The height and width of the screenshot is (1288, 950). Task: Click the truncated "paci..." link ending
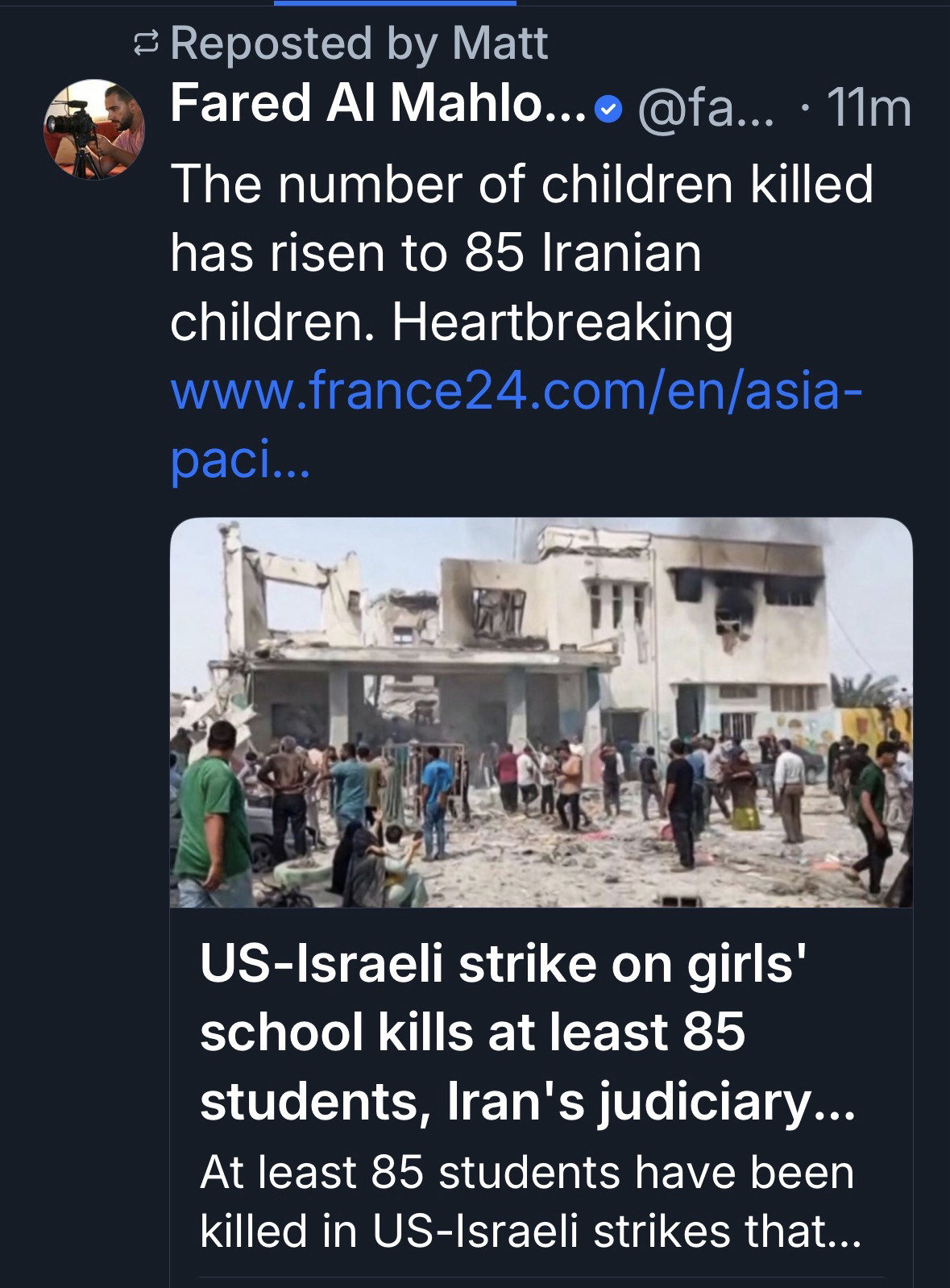239,463
